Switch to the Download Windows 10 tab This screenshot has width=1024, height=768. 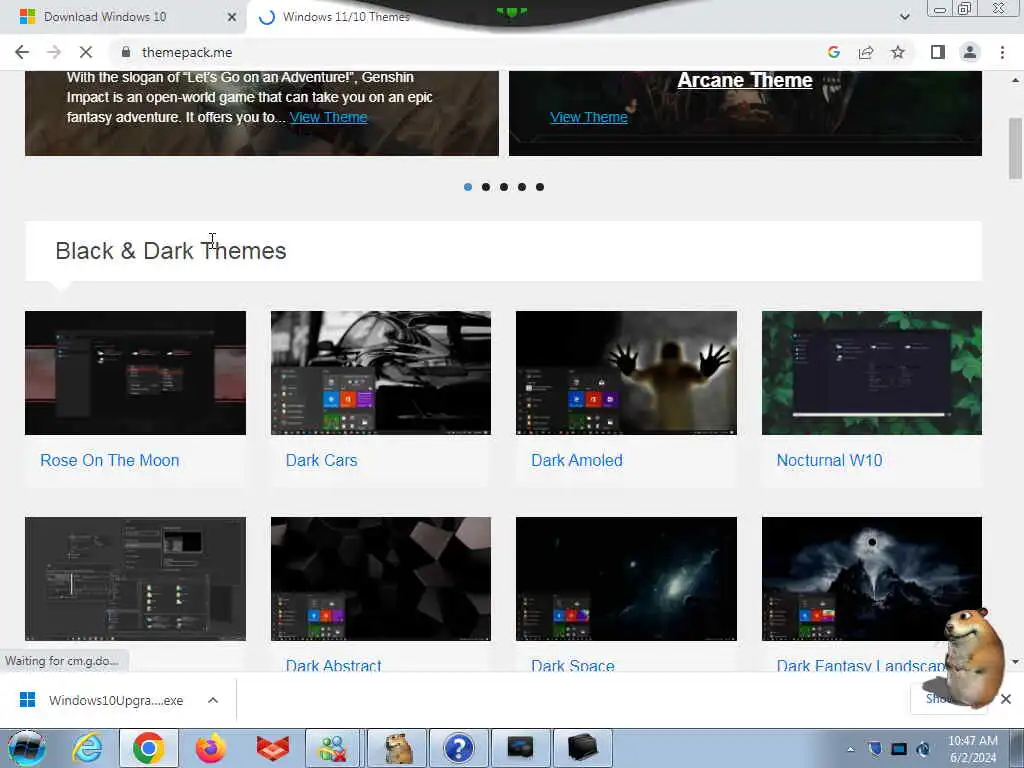[x=104, y=17]
